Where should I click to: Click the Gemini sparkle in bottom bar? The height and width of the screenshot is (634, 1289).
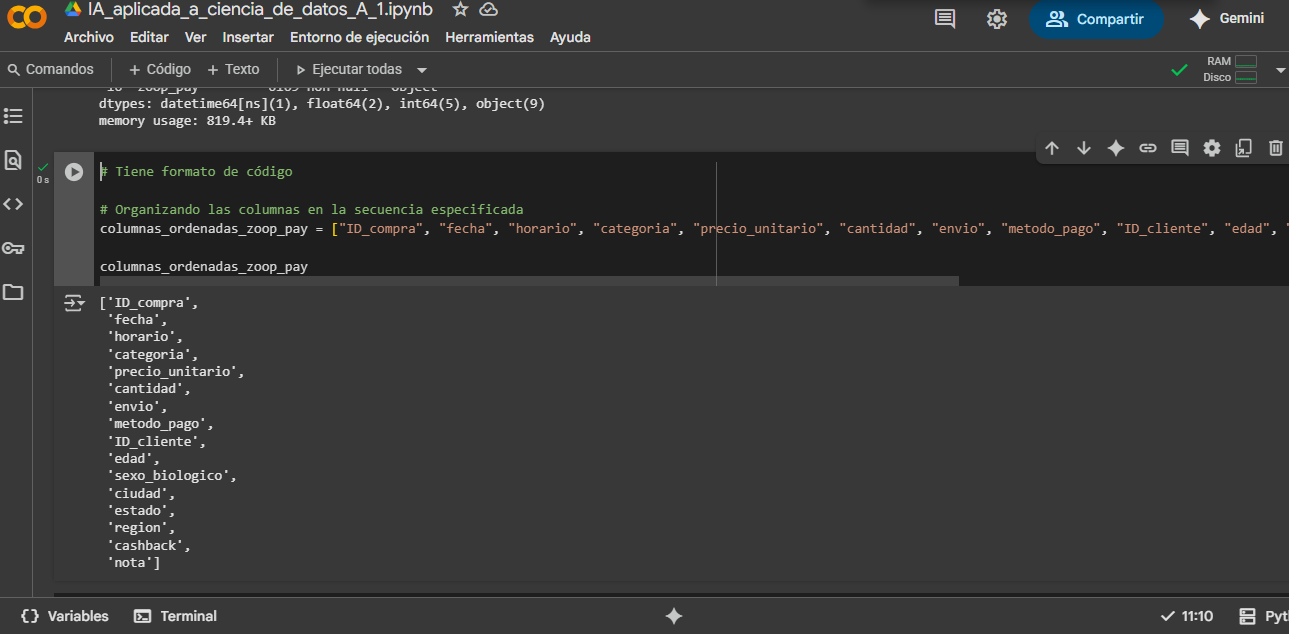click(x=674, y=616)
